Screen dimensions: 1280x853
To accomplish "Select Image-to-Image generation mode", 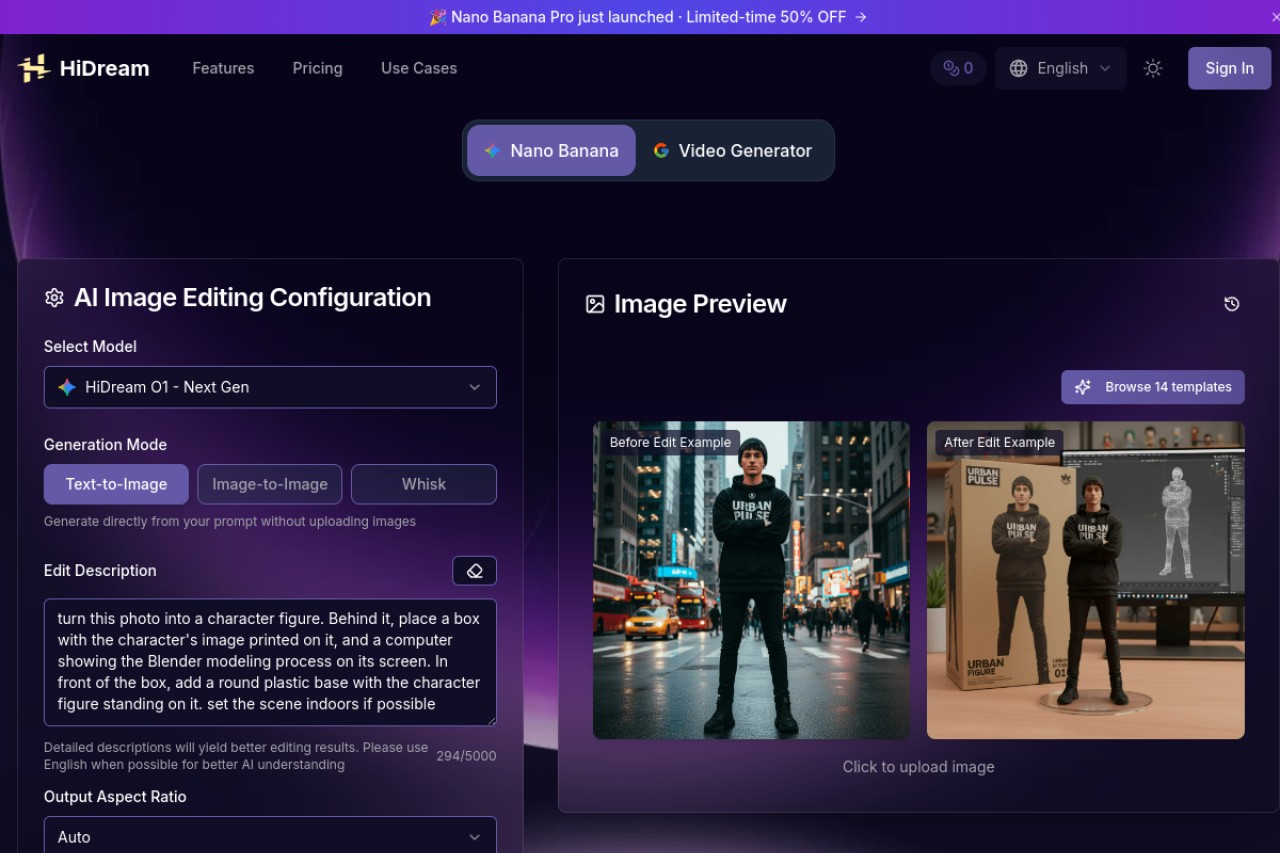I will (x=270, y=484).
